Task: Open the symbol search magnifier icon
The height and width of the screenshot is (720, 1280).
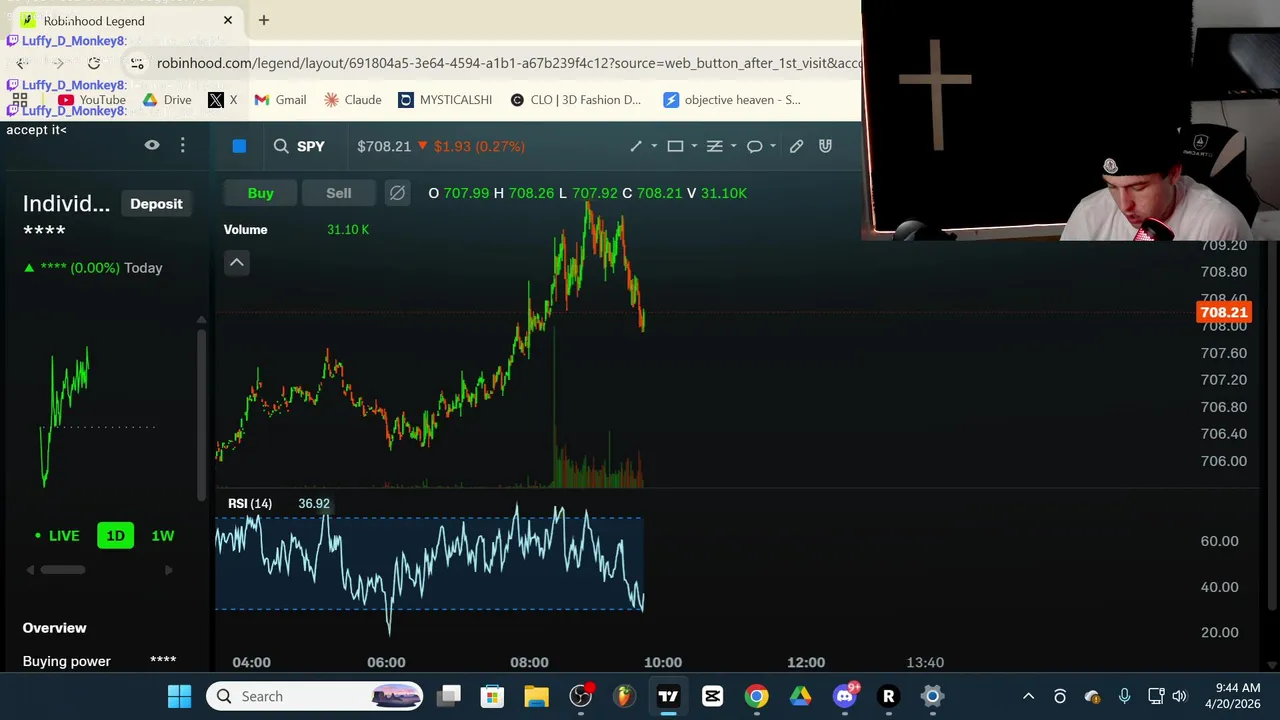Action: [x=281, y=146]
